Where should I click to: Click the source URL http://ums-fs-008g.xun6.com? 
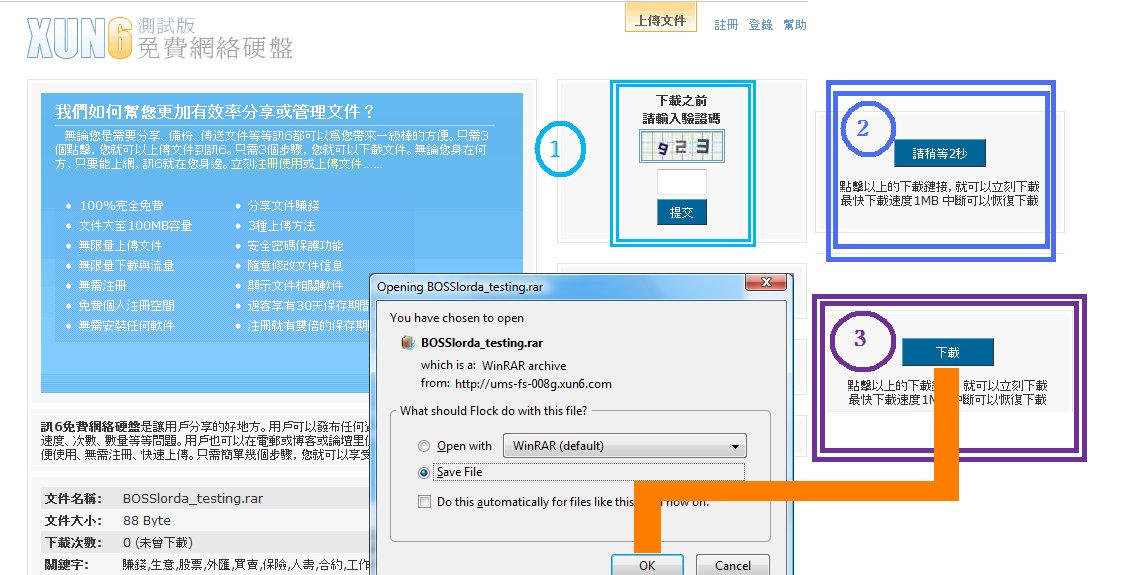(x=533, y=384)
